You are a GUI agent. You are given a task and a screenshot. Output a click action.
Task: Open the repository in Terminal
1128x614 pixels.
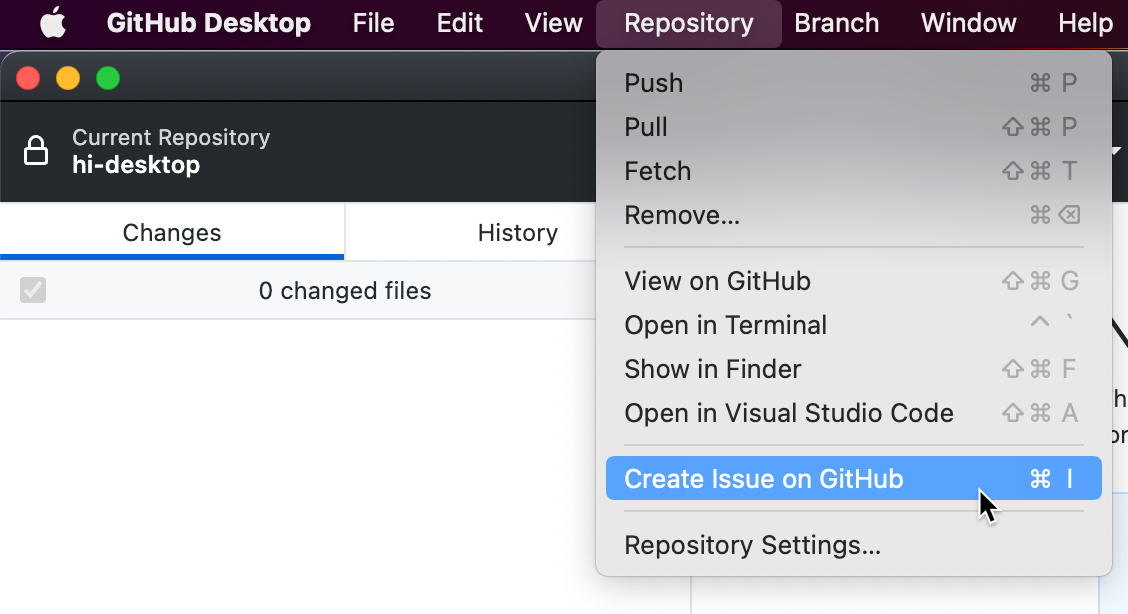point(725,325)
